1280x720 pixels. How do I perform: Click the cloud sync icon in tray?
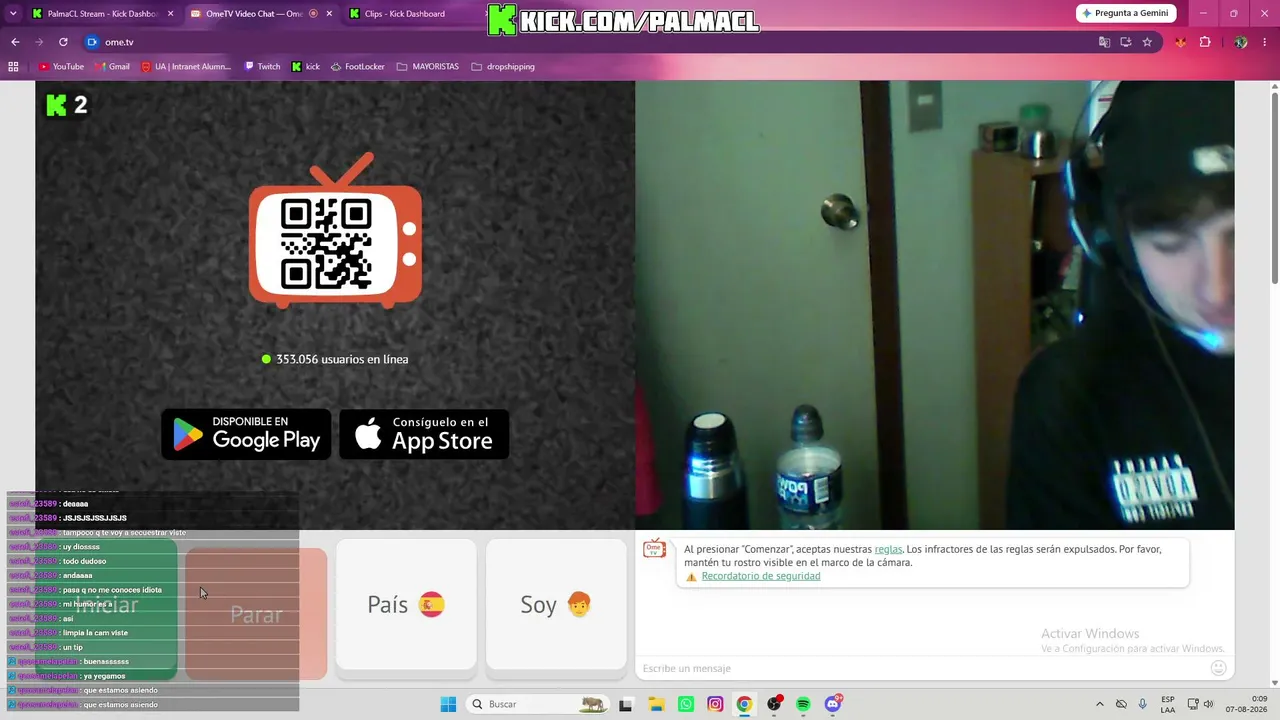pos(1121,704)
